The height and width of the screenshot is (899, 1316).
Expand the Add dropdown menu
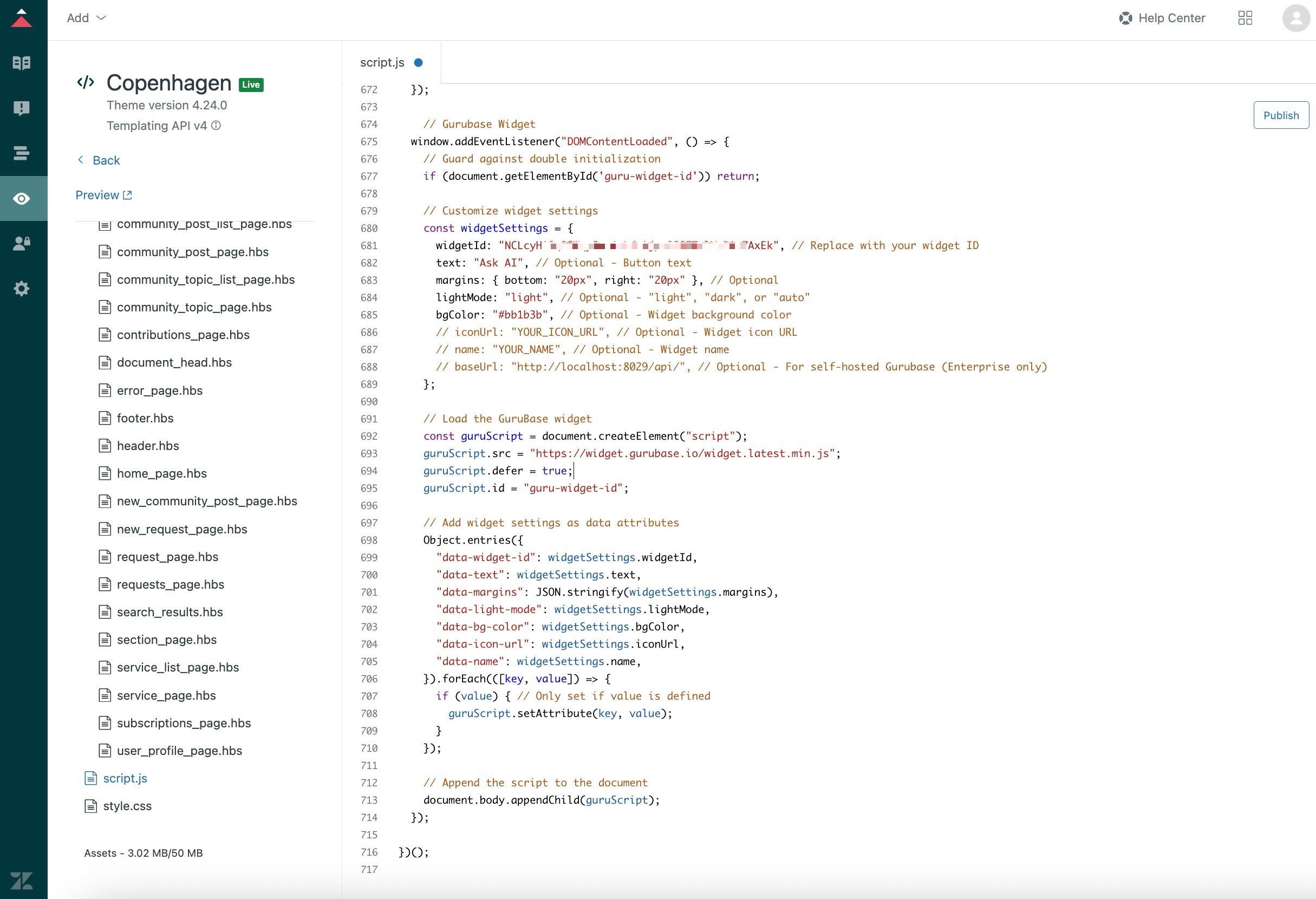point(87,18)
